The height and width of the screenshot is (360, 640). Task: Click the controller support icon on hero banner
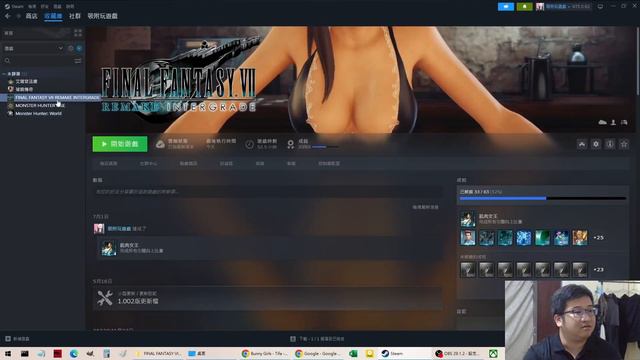click(x=624, y=122)
